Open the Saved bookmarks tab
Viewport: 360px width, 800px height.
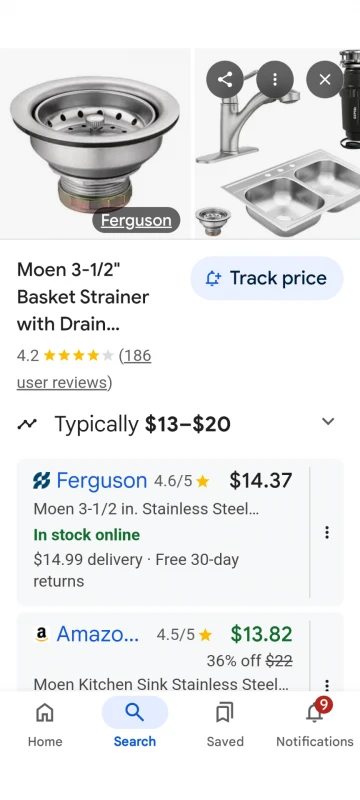point(225,723)
